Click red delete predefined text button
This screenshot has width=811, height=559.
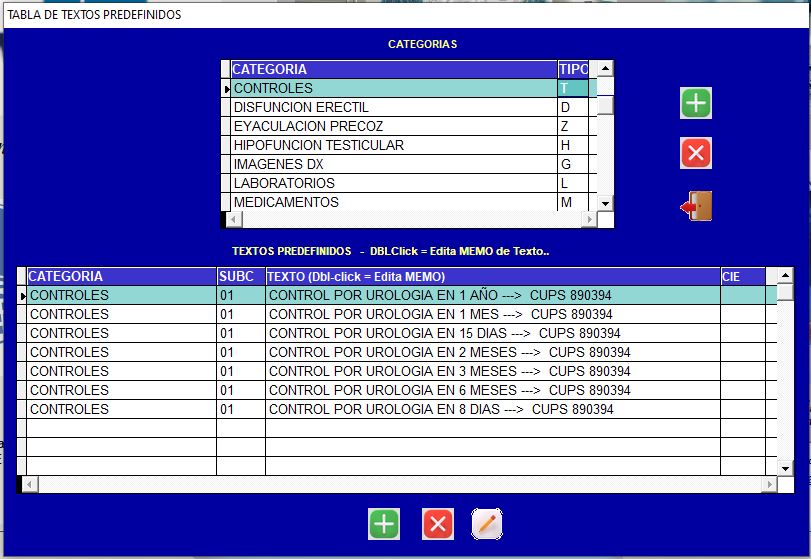(x=438, y=524)
